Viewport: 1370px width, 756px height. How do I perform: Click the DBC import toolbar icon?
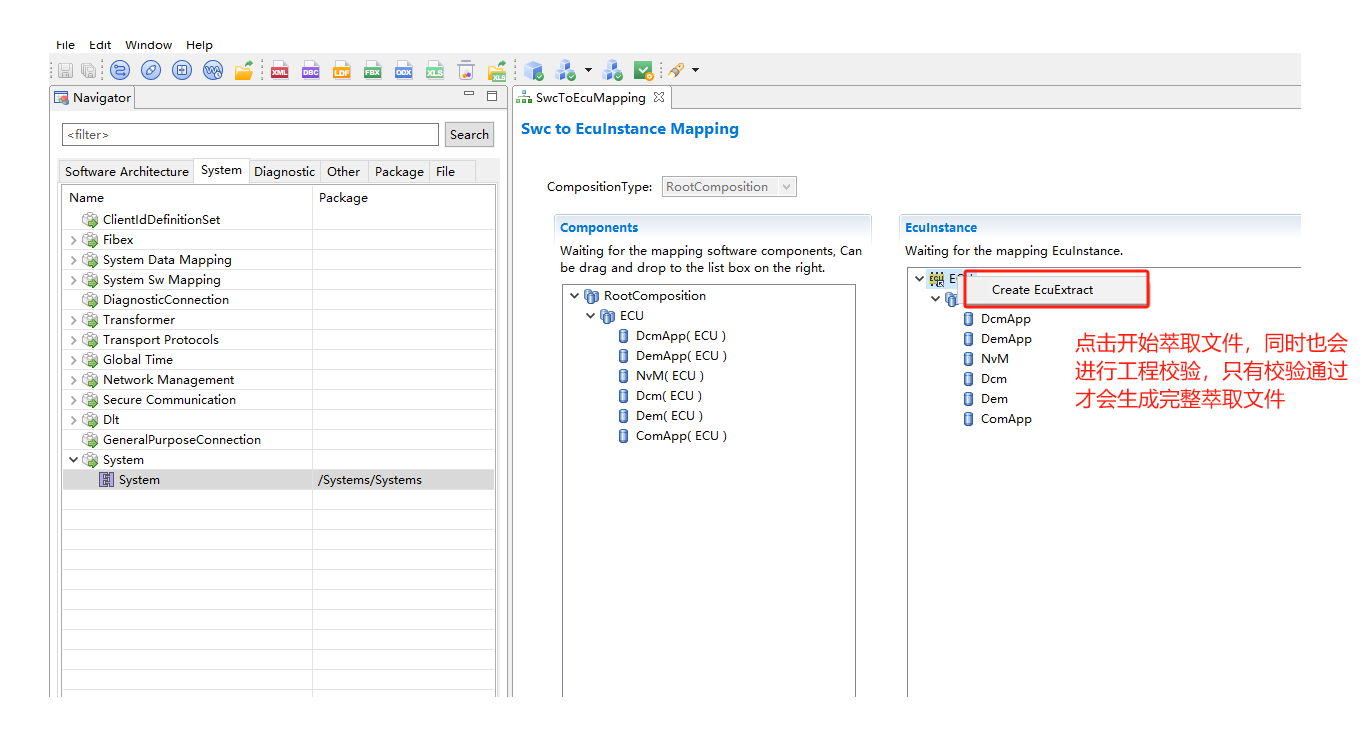click(311, 71)
